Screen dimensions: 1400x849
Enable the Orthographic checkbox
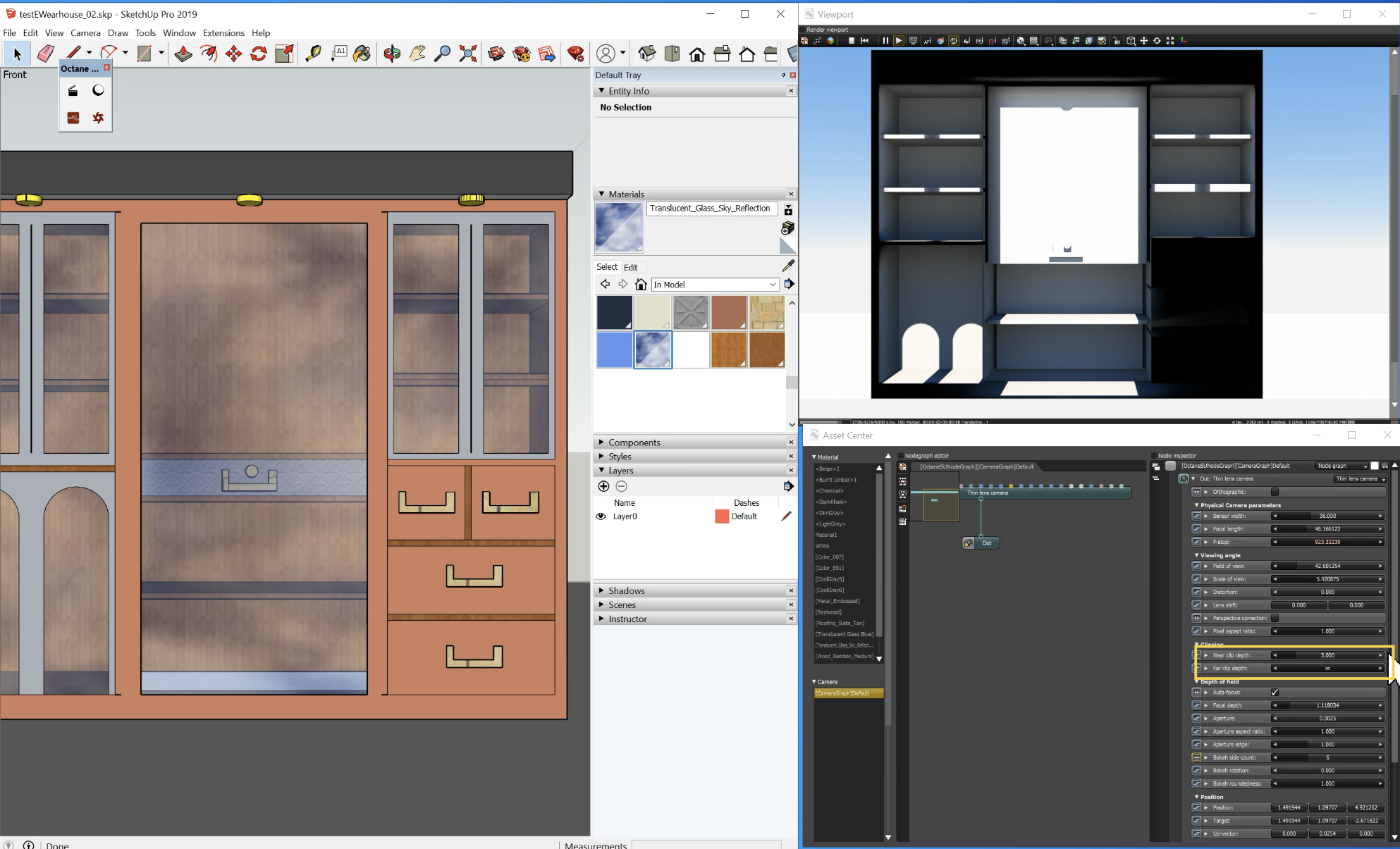coord(1275,492)
